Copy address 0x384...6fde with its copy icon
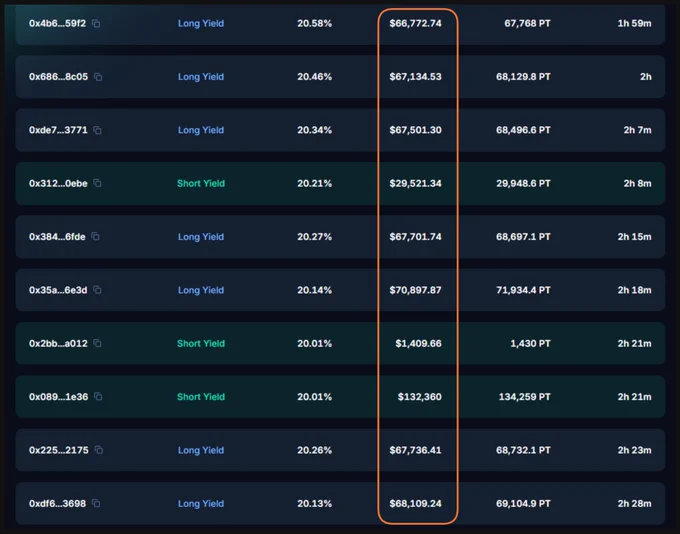The height and width of the screenshot is (534, 680). coord(95,236)
